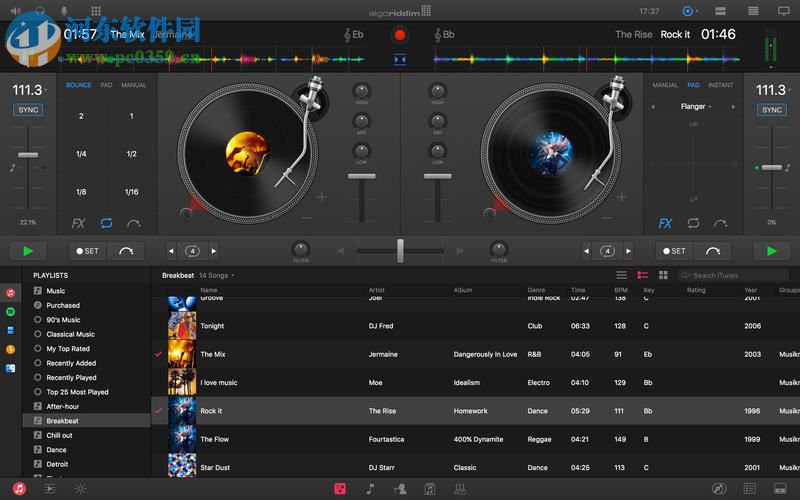Play the left deck

pyautogui.click(x=28, y=251)
